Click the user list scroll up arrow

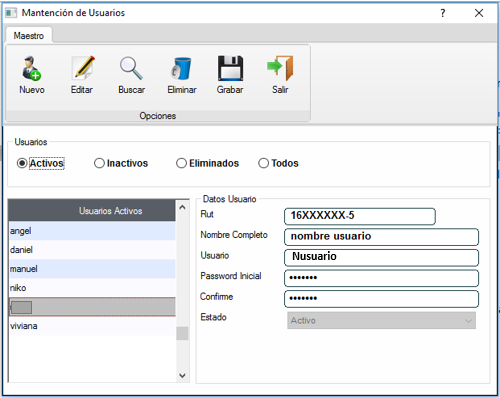click(x=182, y=207)
